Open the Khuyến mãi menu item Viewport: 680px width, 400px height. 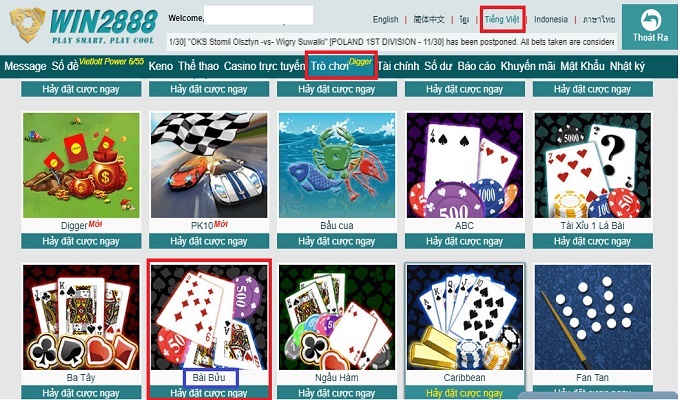click(x=528, y=66)
